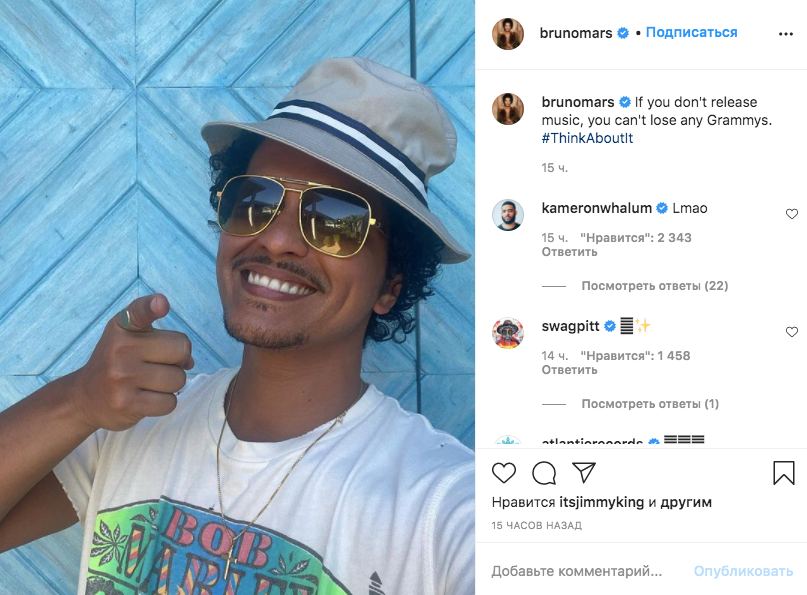Click brunomars avatar in the header
Image resolution: width=807 pixels, height=595 pixels.
(508, 34)
